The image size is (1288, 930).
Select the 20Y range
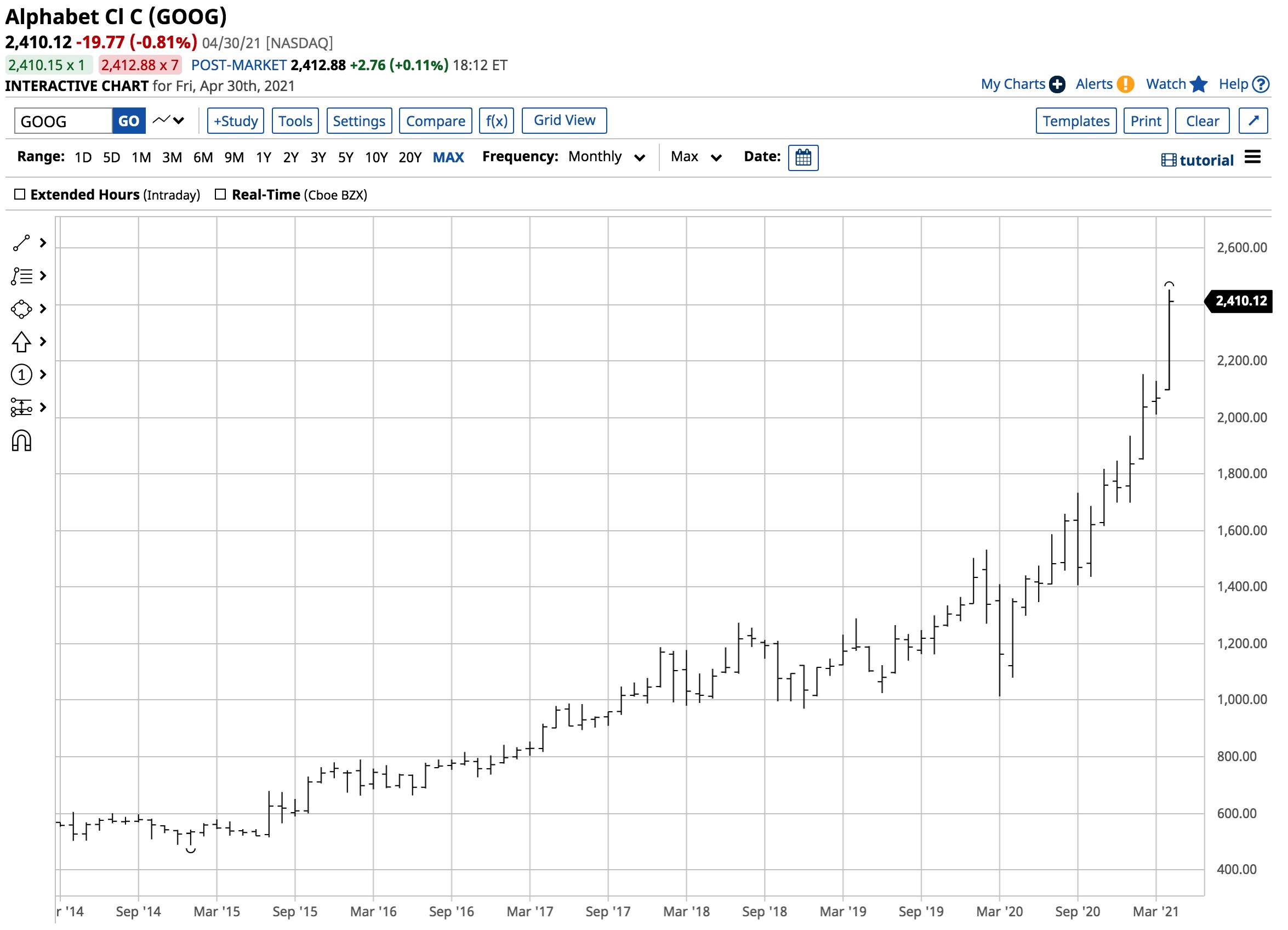coord(411,158)
